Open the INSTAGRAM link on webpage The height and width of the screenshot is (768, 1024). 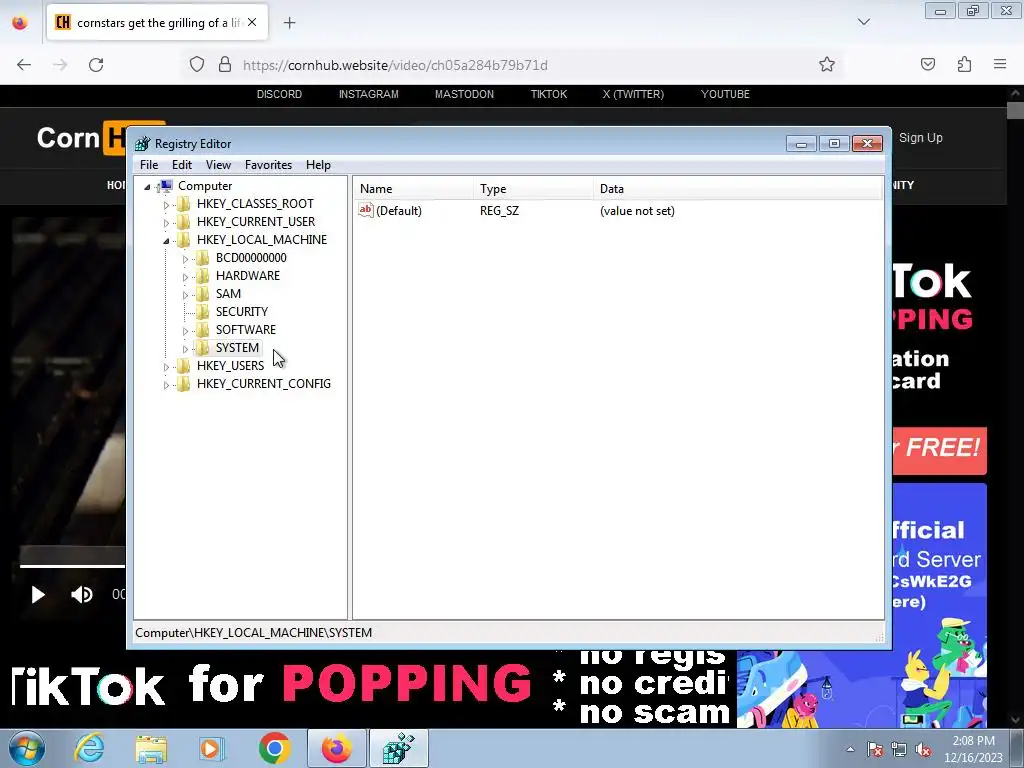[368, 94]
